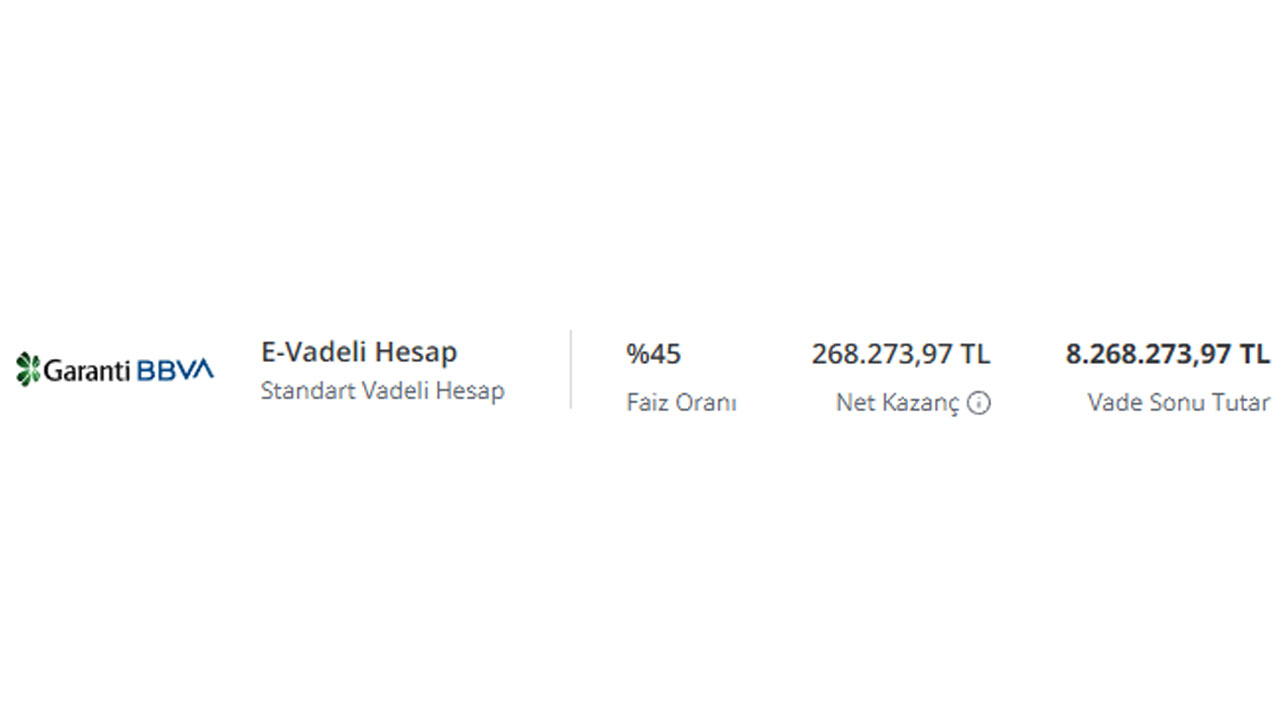Open the E-Vadeli Hesap product title
Image resolution: width=1280 pixels, height=720 pixels.
point(359,352)
